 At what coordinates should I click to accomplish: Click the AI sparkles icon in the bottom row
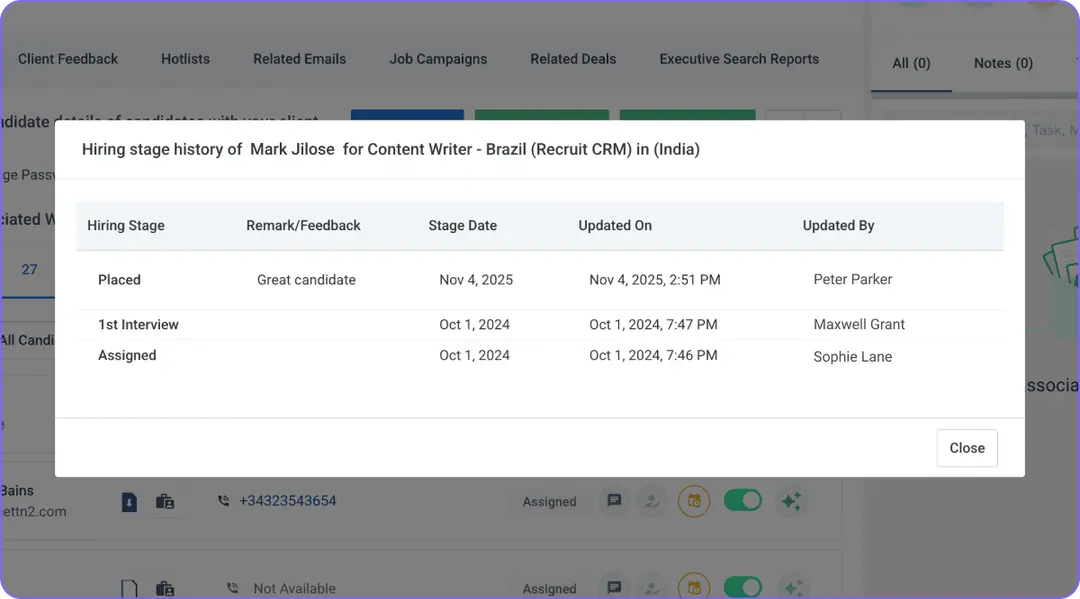point(791,588)
